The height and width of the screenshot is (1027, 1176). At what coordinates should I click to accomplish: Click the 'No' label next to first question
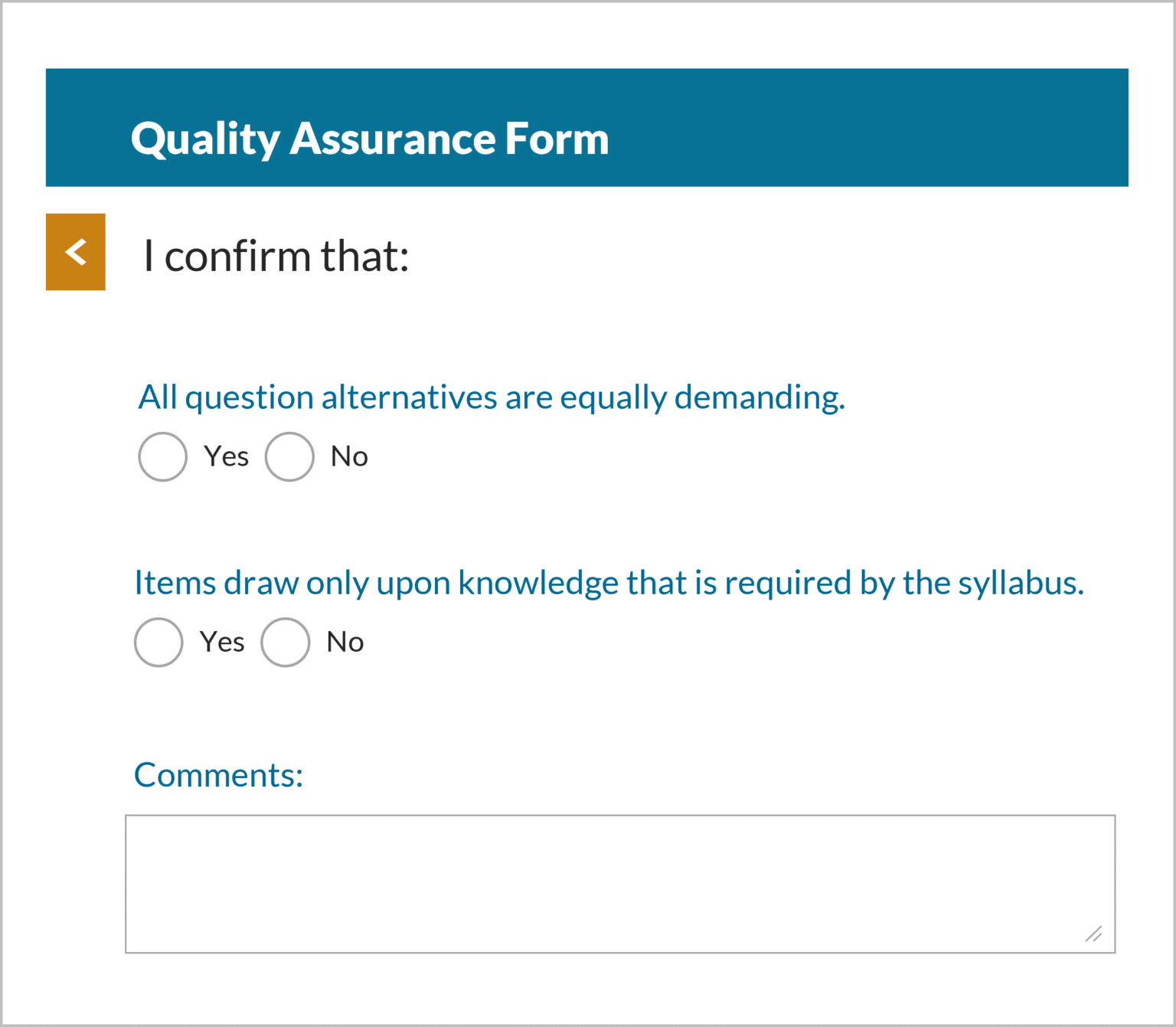click(x=349, y=456)
